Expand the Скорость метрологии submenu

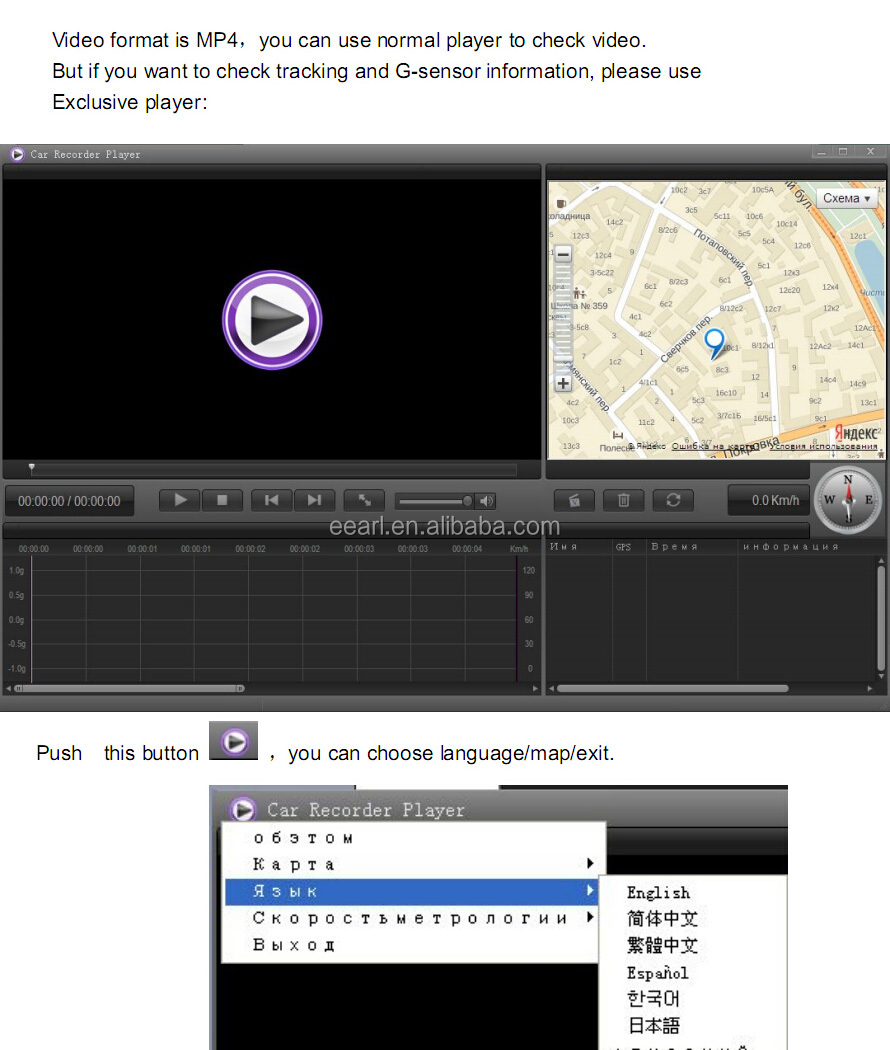[410, 918]
